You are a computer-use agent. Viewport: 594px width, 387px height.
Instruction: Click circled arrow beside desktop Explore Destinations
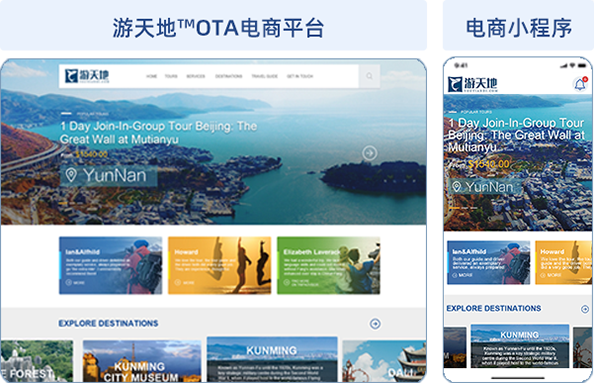[375, 324]
